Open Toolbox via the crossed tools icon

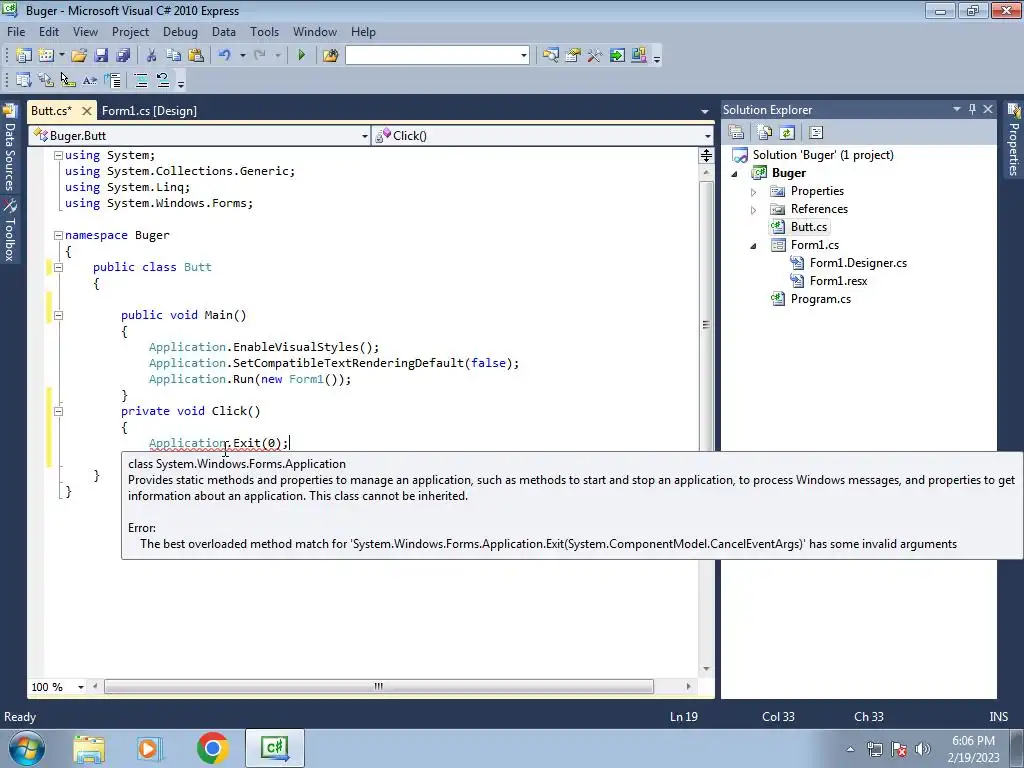click(594, 56)
